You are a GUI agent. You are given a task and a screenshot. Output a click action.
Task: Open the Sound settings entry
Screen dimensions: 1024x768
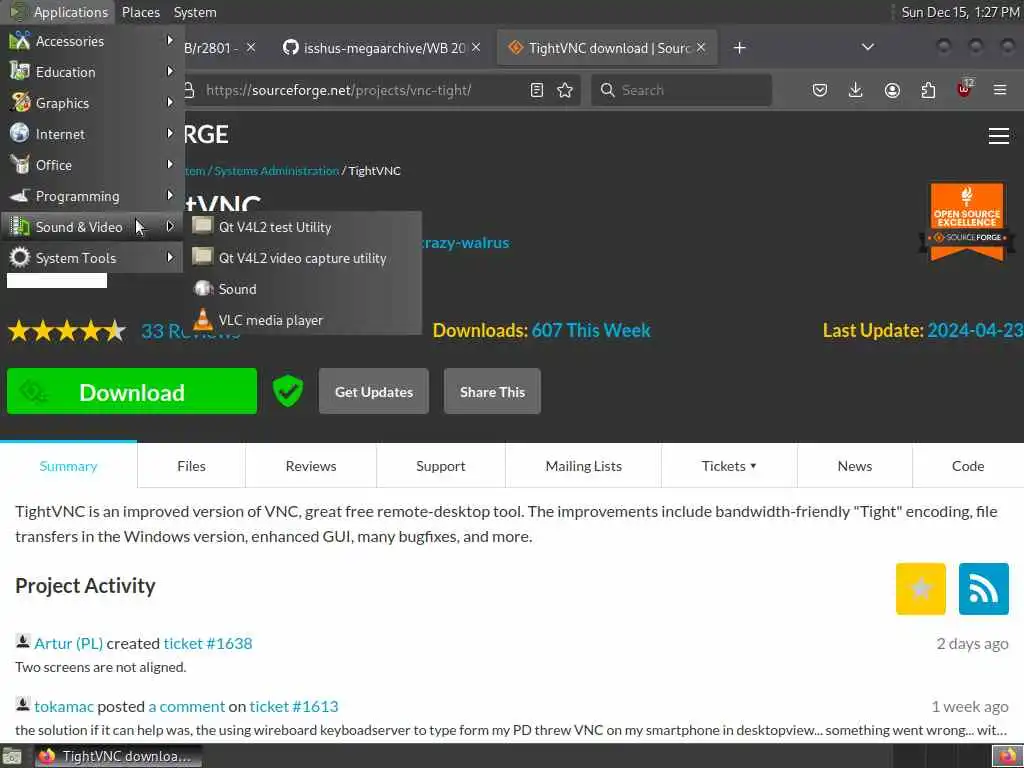click(303, 289)
